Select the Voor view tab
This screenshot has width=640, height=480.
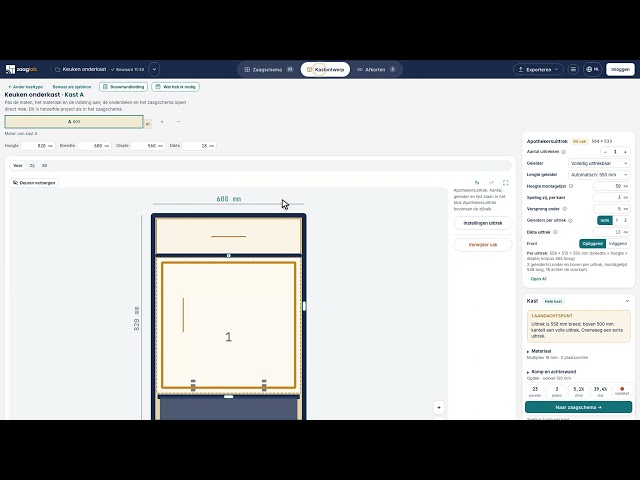pos(18,166)
